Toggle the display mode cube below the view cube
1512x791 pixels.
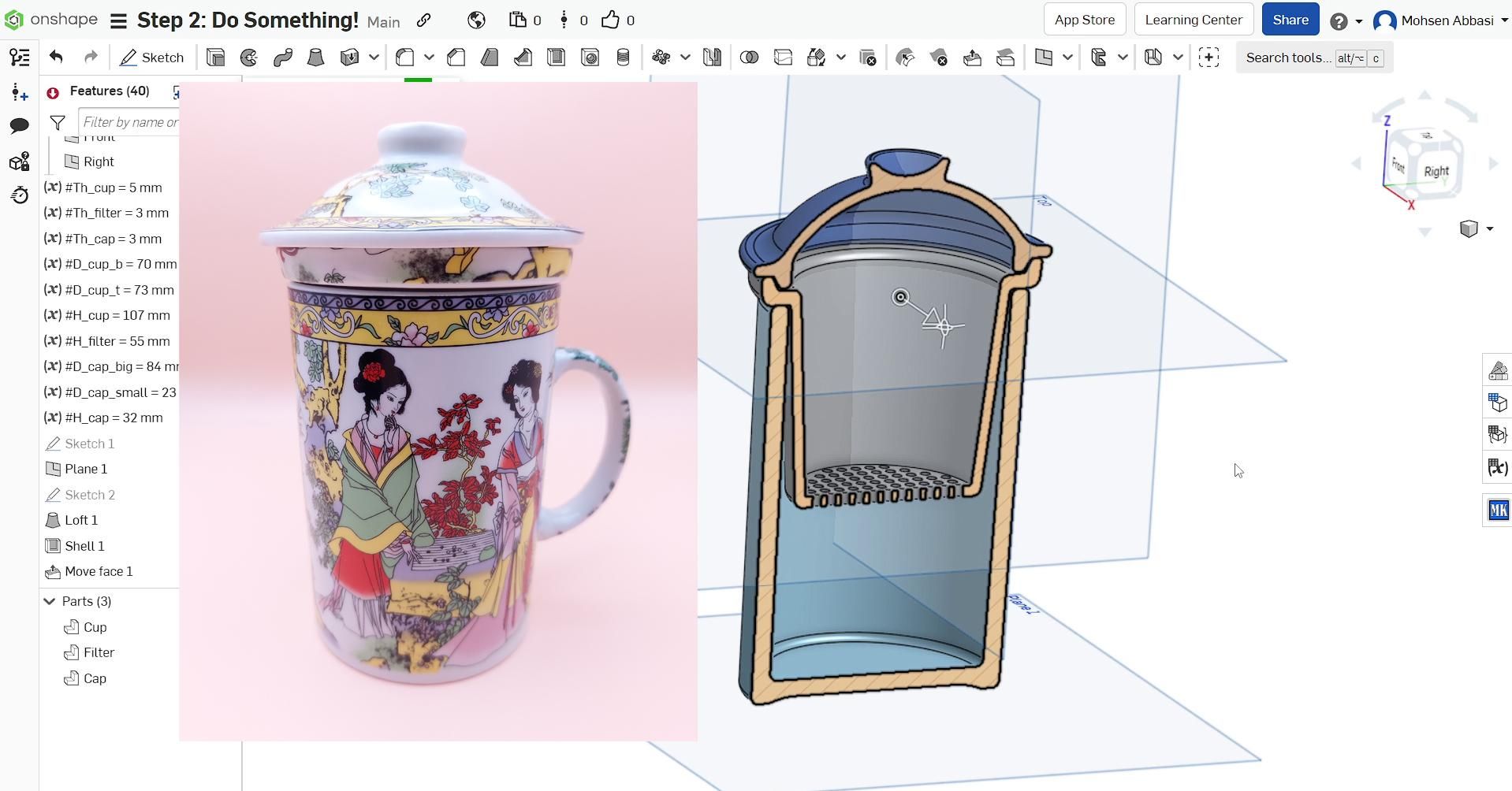pyautogui.click(x=1468, y=228)
